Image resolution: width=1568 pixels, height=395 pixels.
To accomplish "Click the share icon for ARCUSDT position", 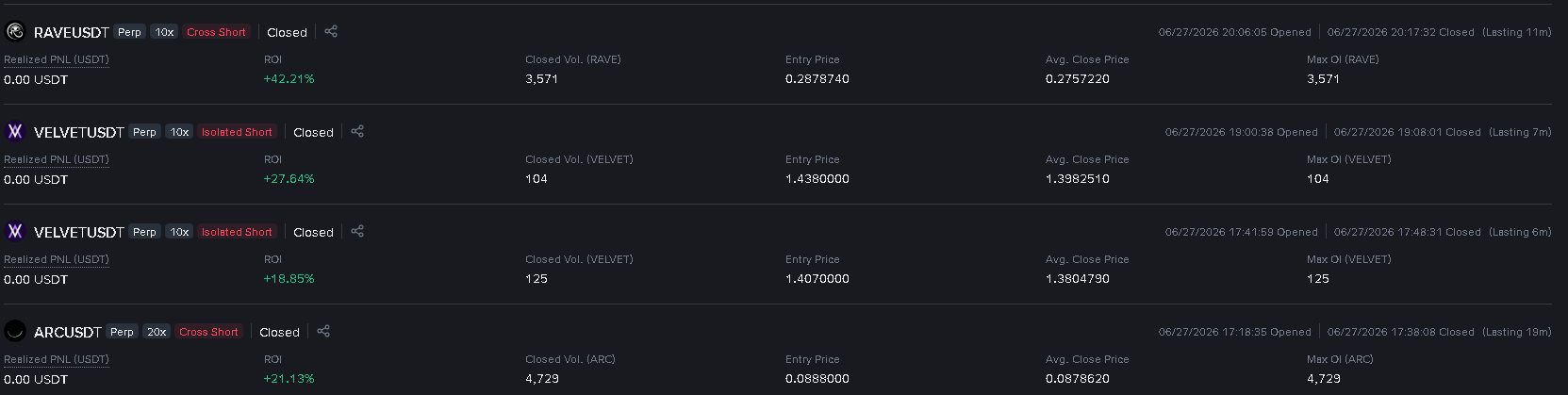I will coord(323,331).
